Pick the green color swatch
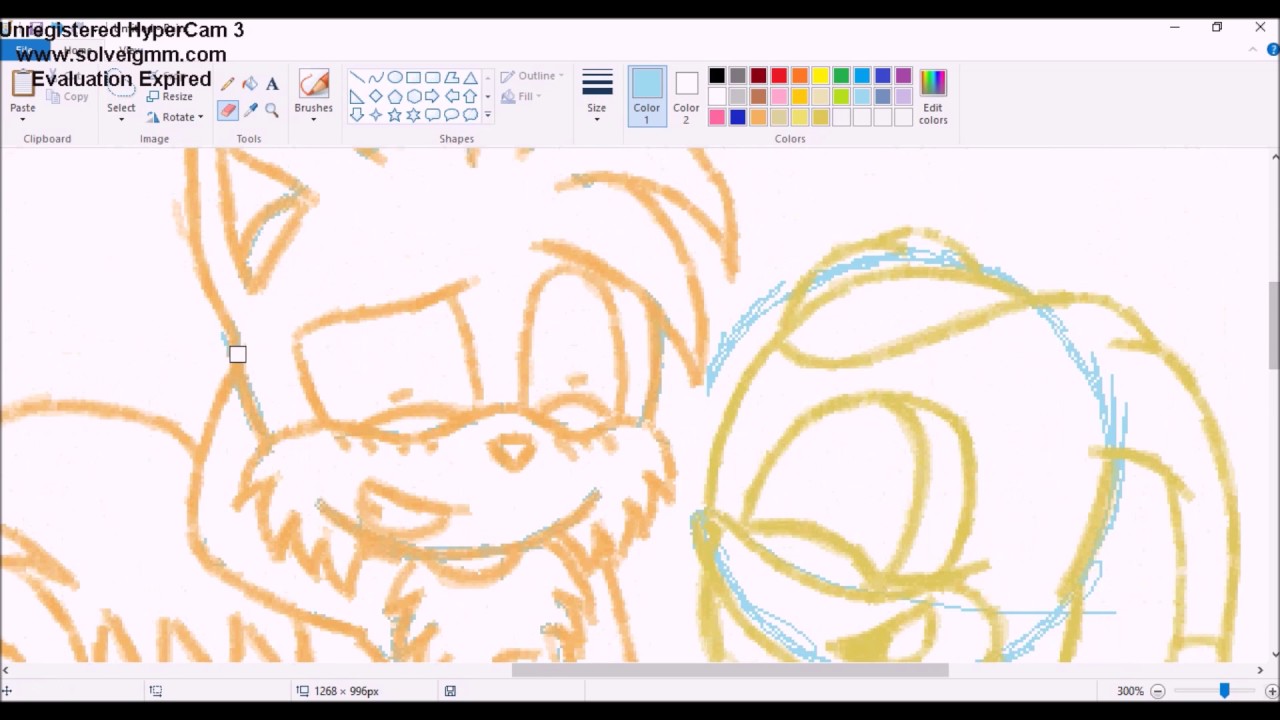The image size is (1280, 720). pos(842,76)
